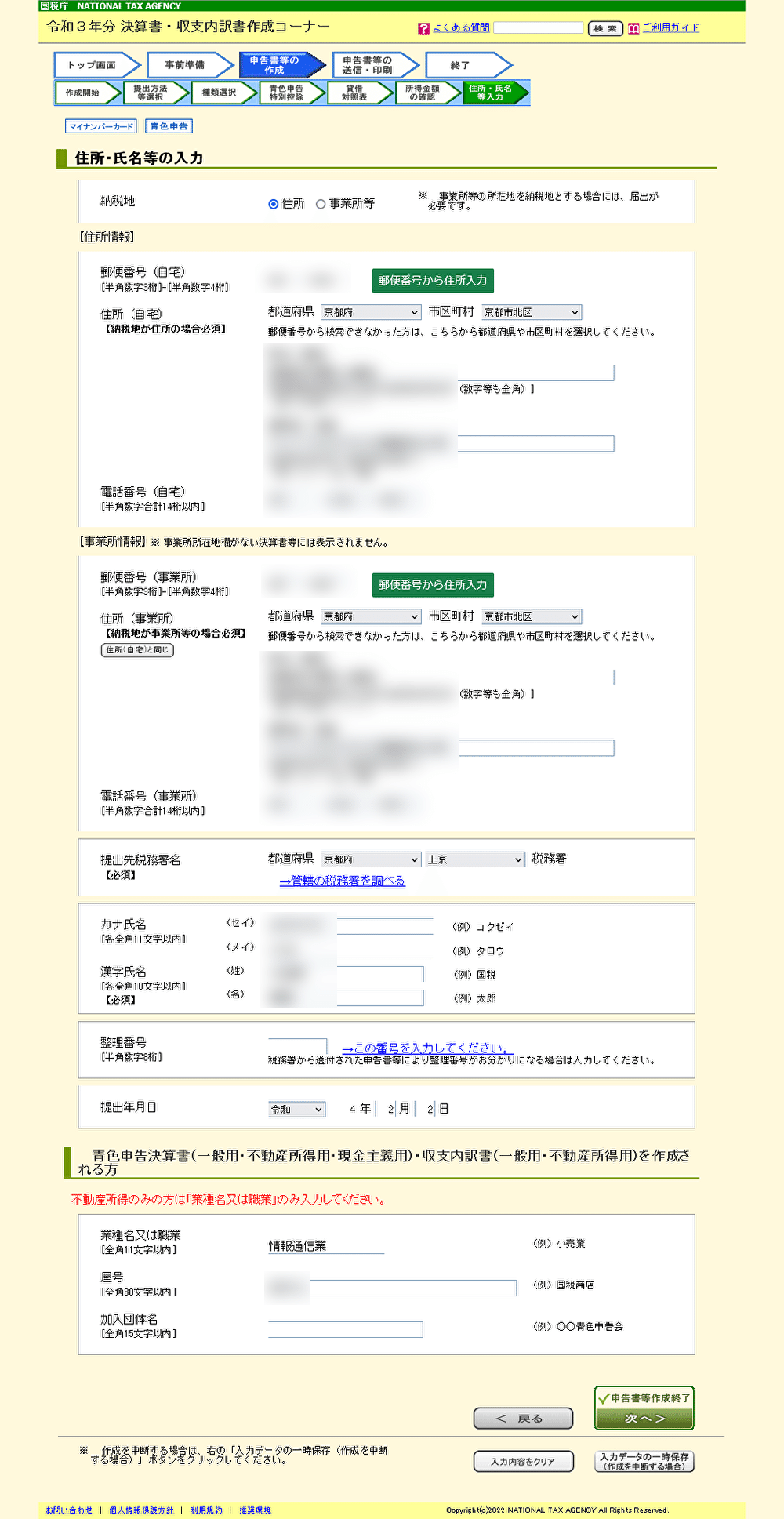Open 都道府県 dropdown for 提出先税務署名
Image resolution: width=784 pixels, height=1519 pixels.
pos(372,859)
